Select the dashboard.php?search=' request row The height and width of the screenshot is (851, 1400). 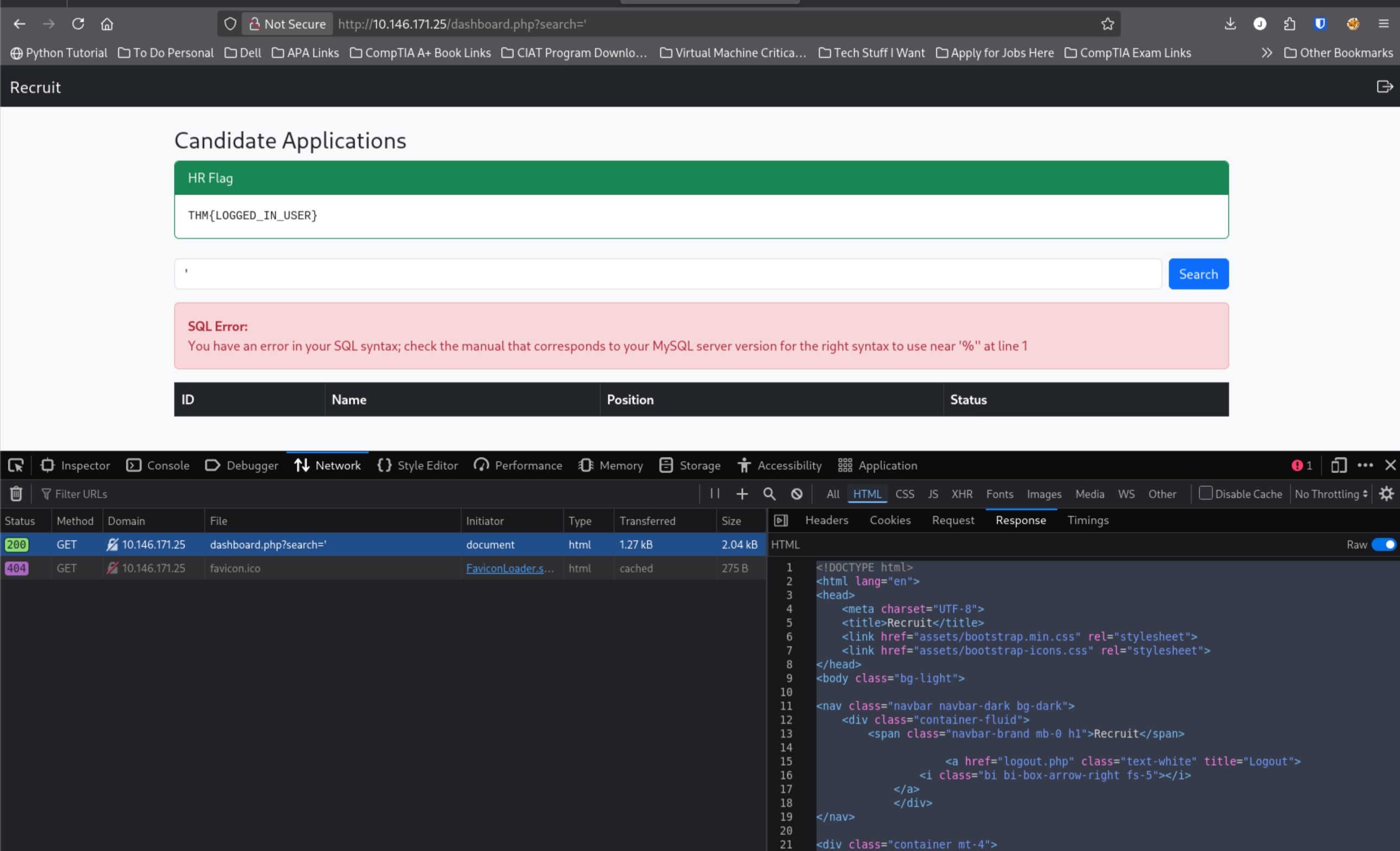point(383,544)
